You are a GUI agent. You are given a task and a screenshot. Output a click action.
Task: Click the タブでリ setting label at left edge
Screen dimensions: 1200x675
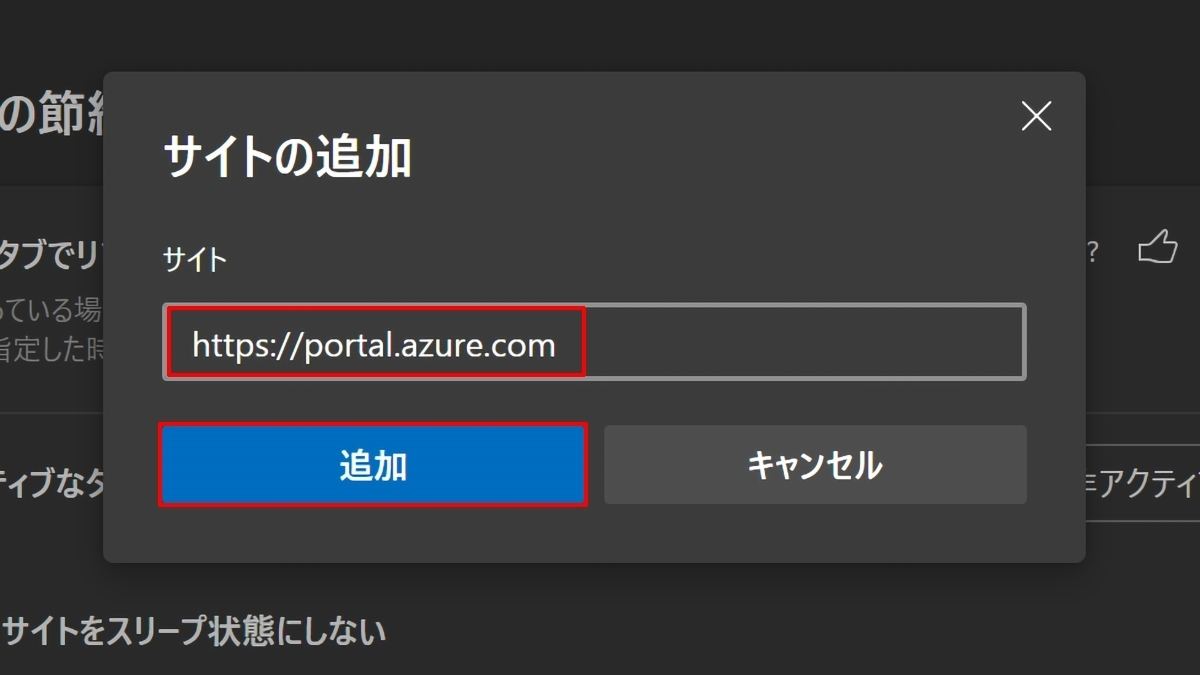(52, 256)
